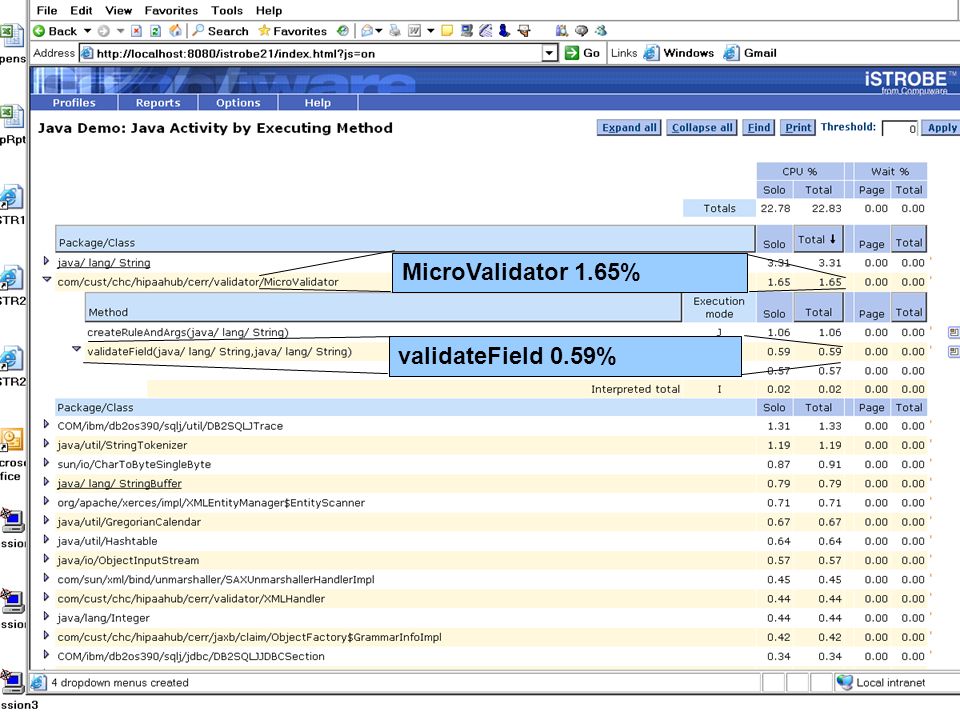960x720 pixels.
Task: Click the yellow Discuss note icon
Action: [447, 31]
